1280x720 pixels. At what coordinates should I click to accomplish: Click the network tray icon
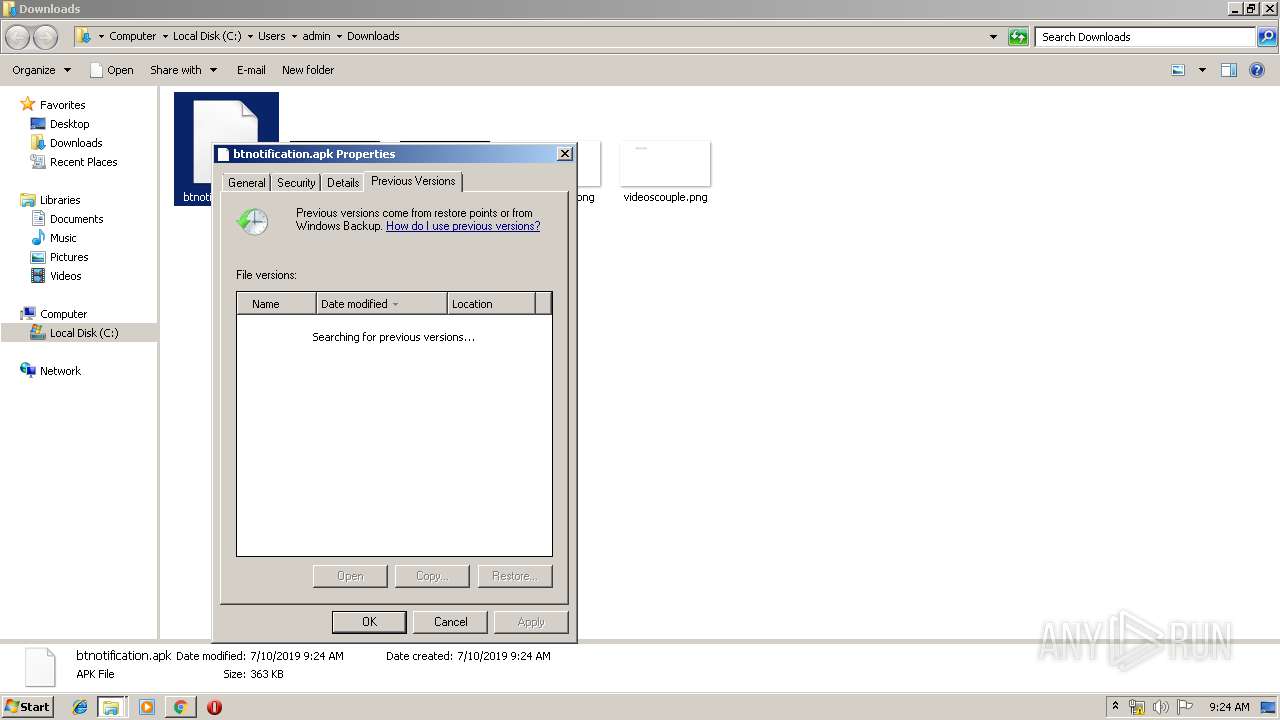1137,707
